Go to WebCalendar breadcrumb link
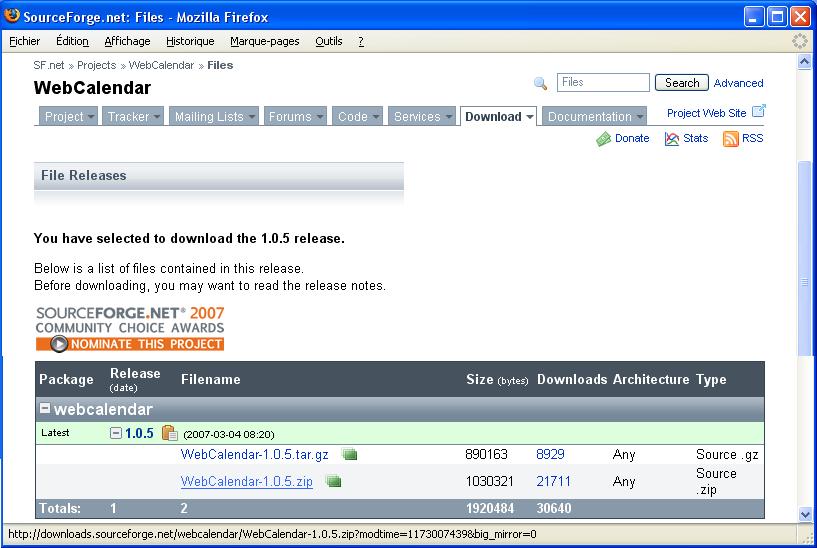The image size is (817, 548). point(161,65)
